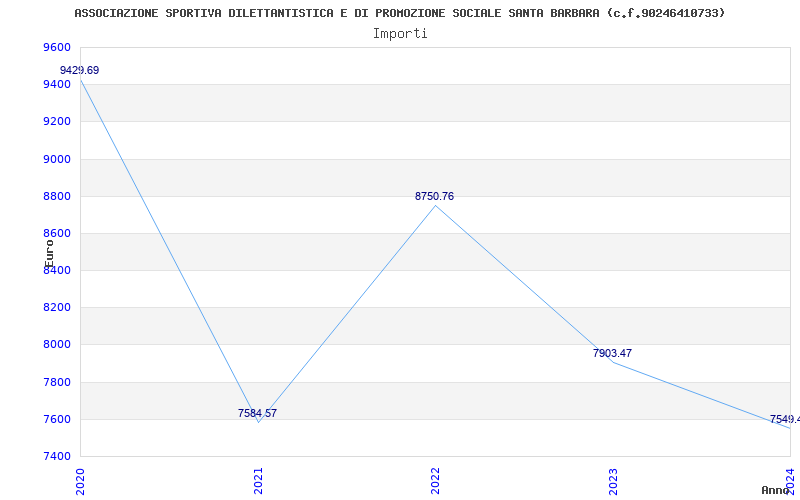800x500 pixels.
Task: Click the 8750.76 peak value label
Action: [x=434, y=196]
